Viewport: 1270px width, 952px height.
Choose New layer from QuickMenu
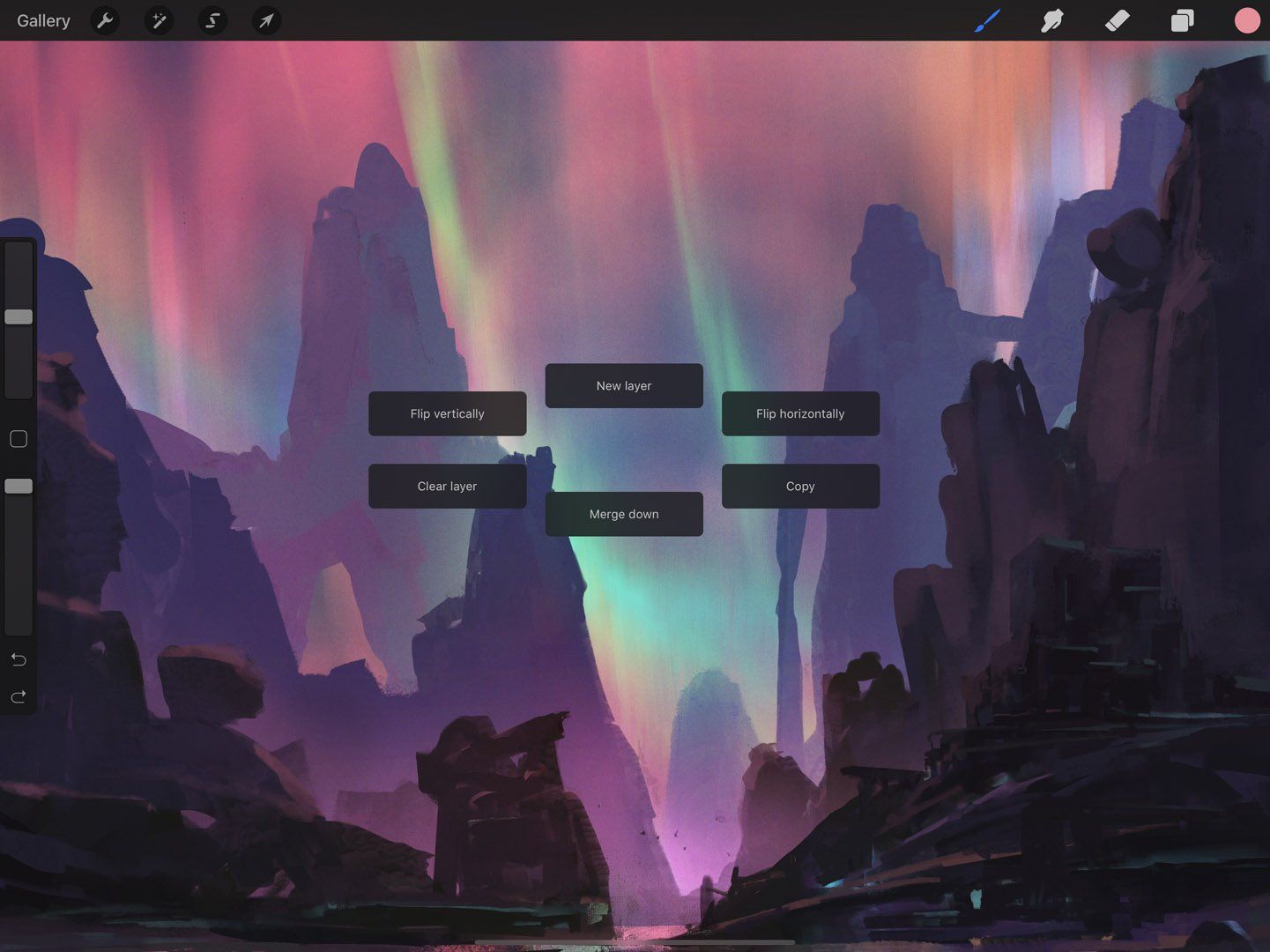pos(624,385)
